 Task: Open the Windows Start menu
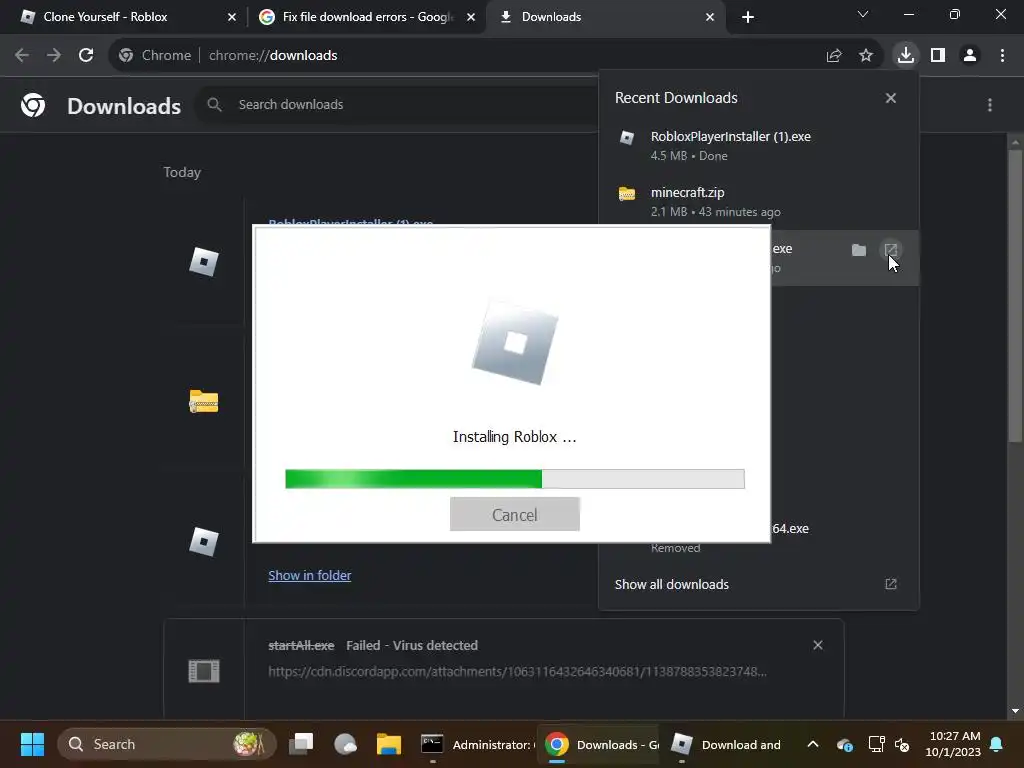pos(32,744)
